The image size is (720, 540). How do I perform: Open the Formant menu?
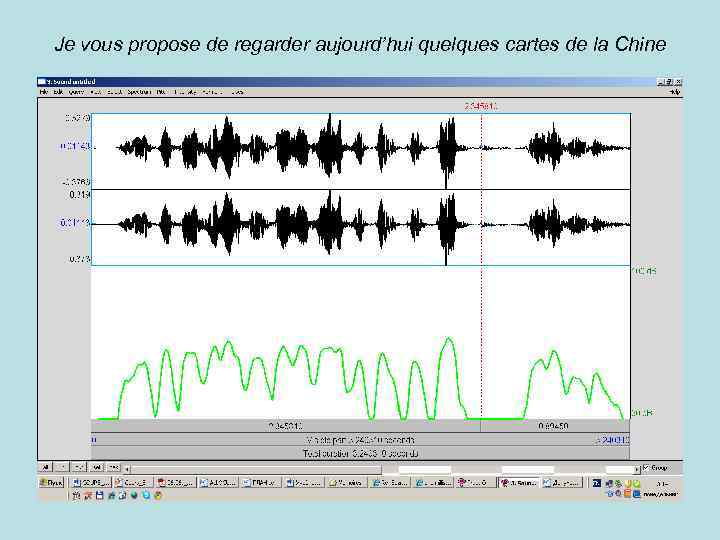coord(212,92)
